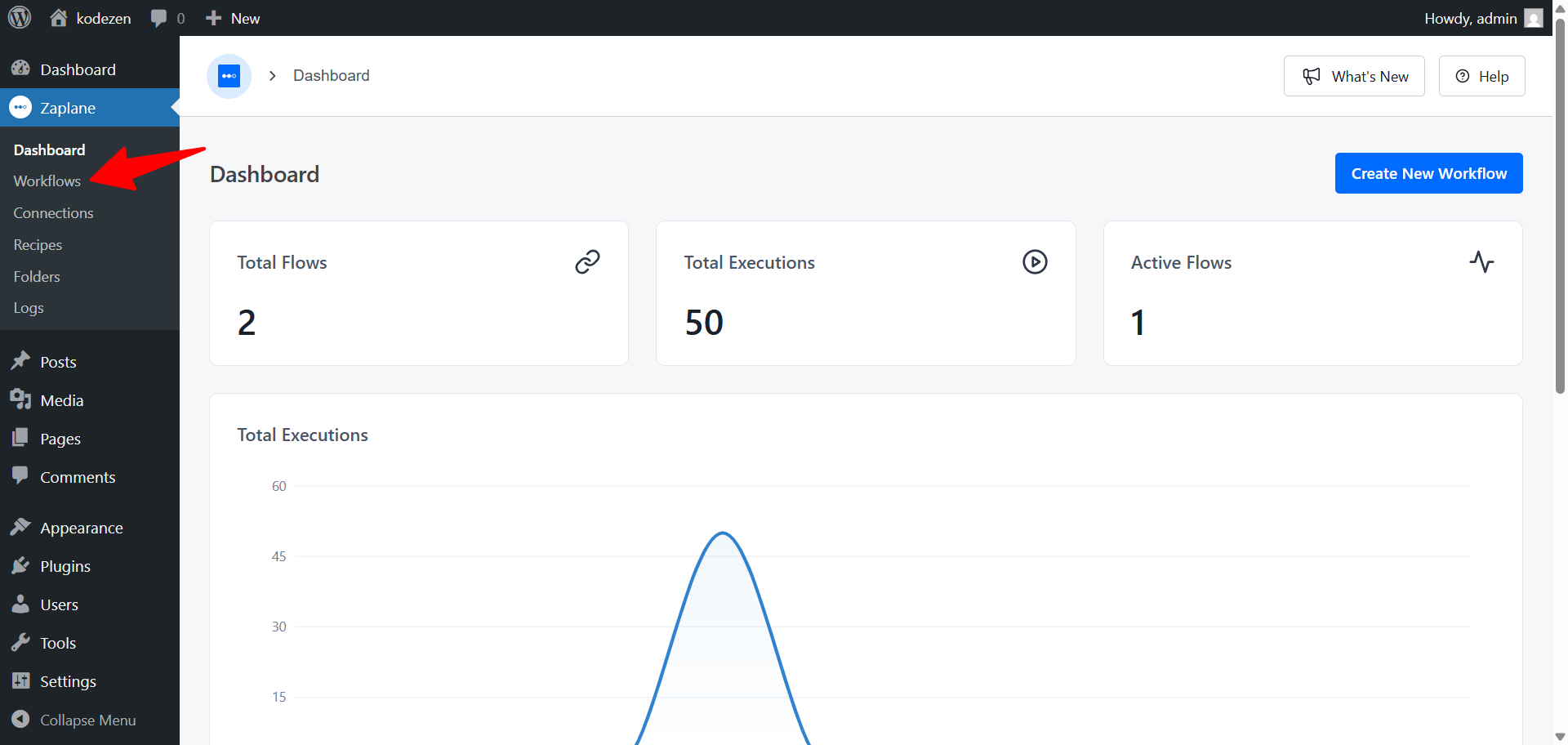This screenshot has height=745, width=1568.
Task: Open the Connections submenu
Action: tap(53, 213)
